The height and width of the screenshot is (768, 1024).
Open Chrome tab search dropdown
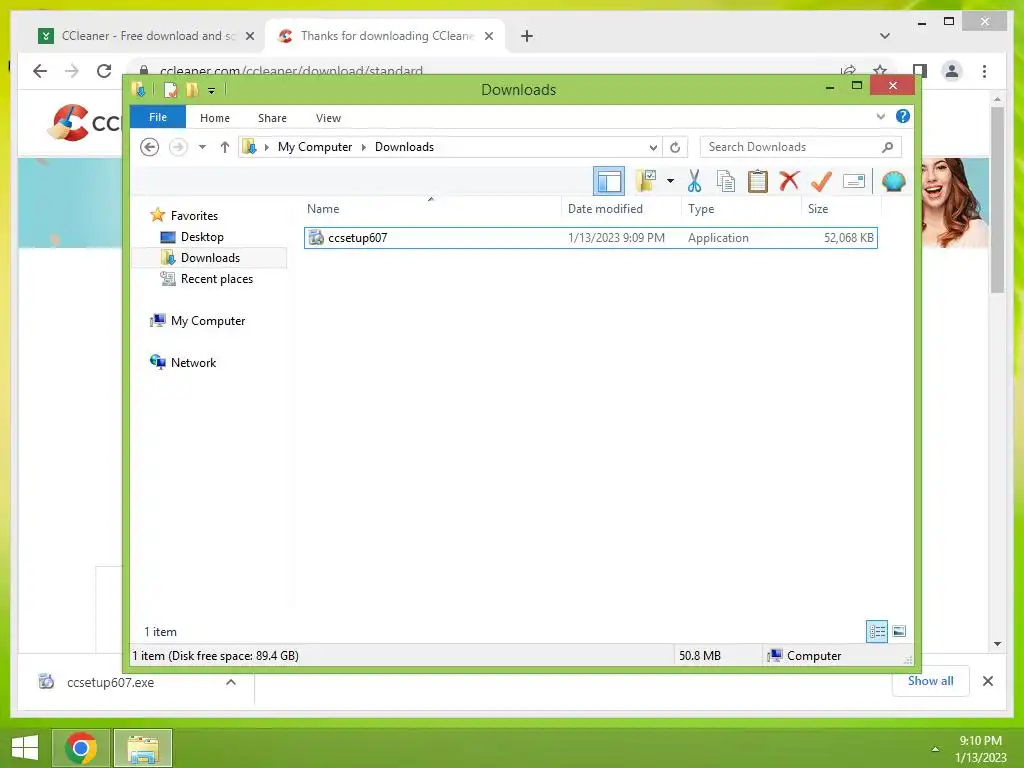click(885, 36)
